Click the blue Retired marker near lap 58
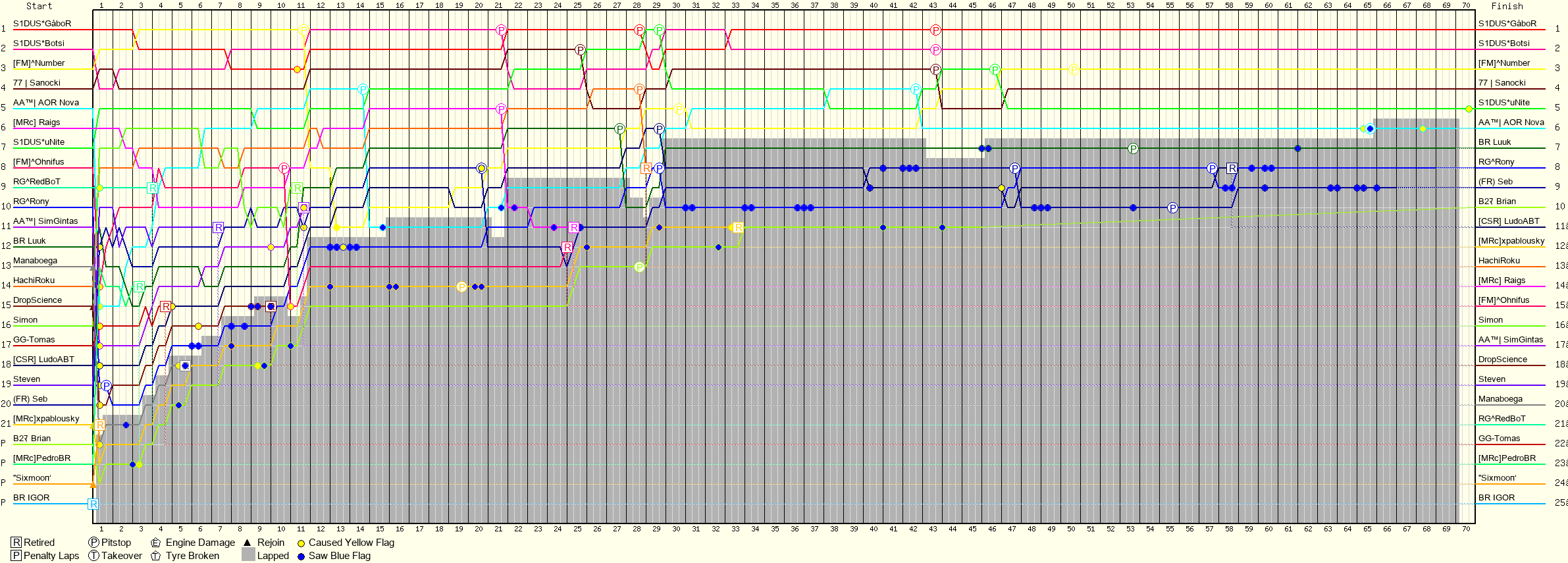Screen dimensions: 1568x563 point(1232,168)
